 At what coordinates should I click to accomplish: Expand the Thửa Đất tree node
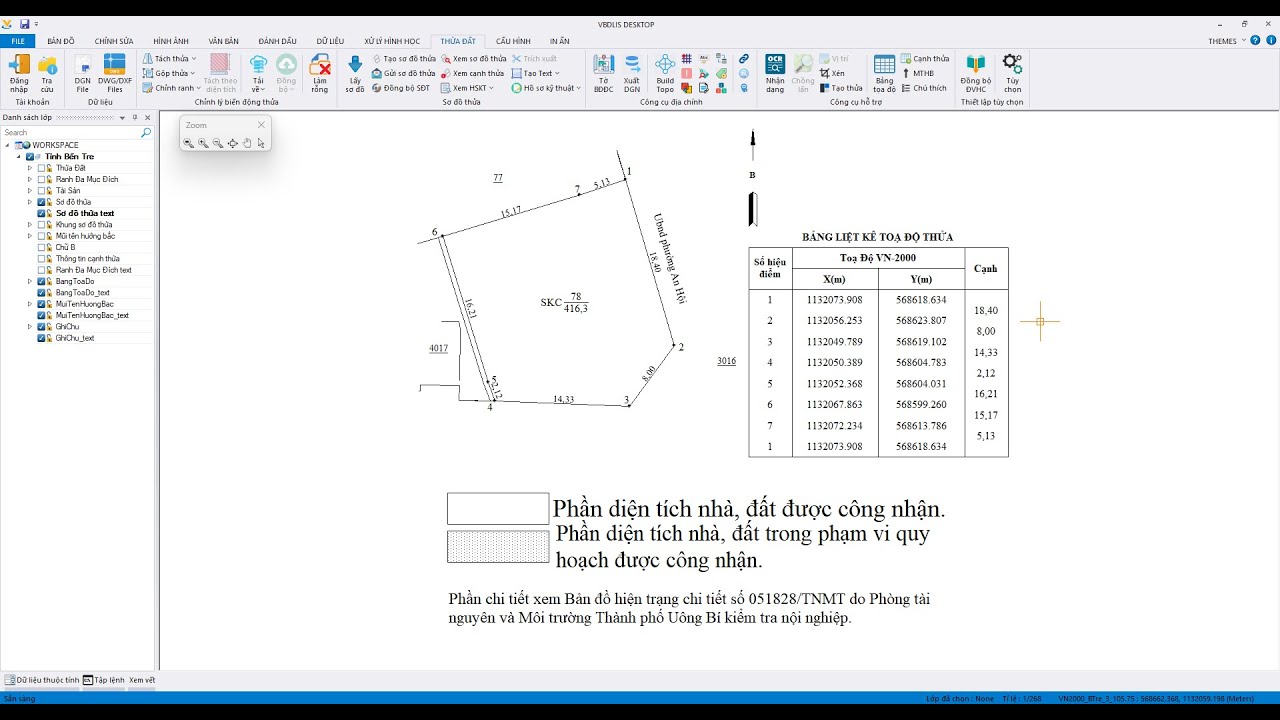[30, 168]
